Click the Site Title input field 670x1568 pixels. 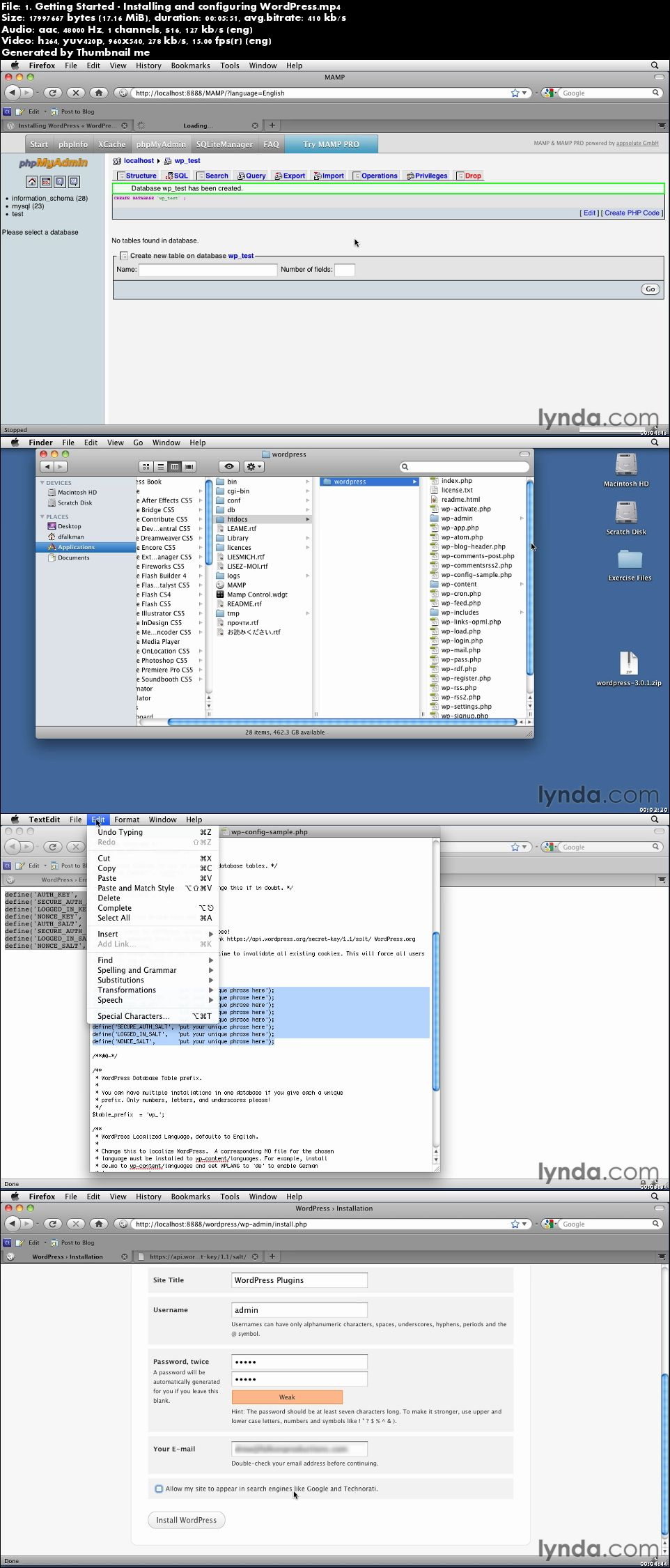299,1280
